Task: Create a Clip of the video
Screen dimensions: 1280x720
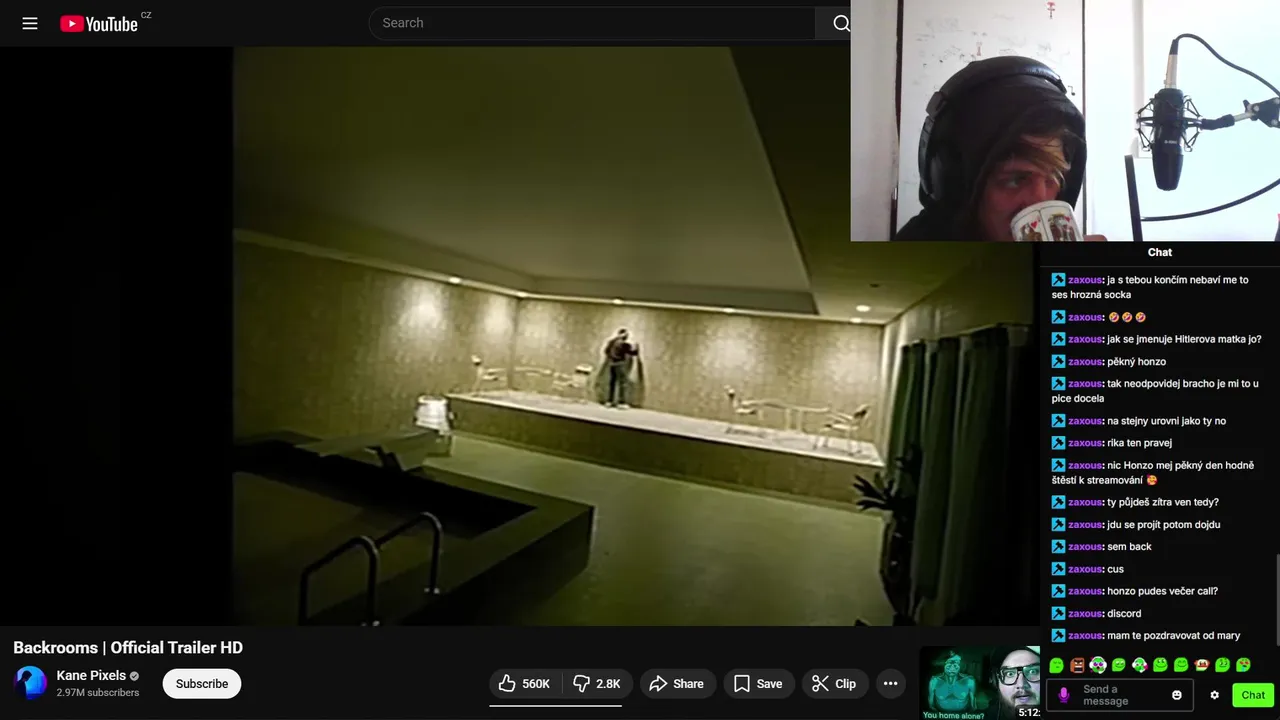Action: [834, 684]
